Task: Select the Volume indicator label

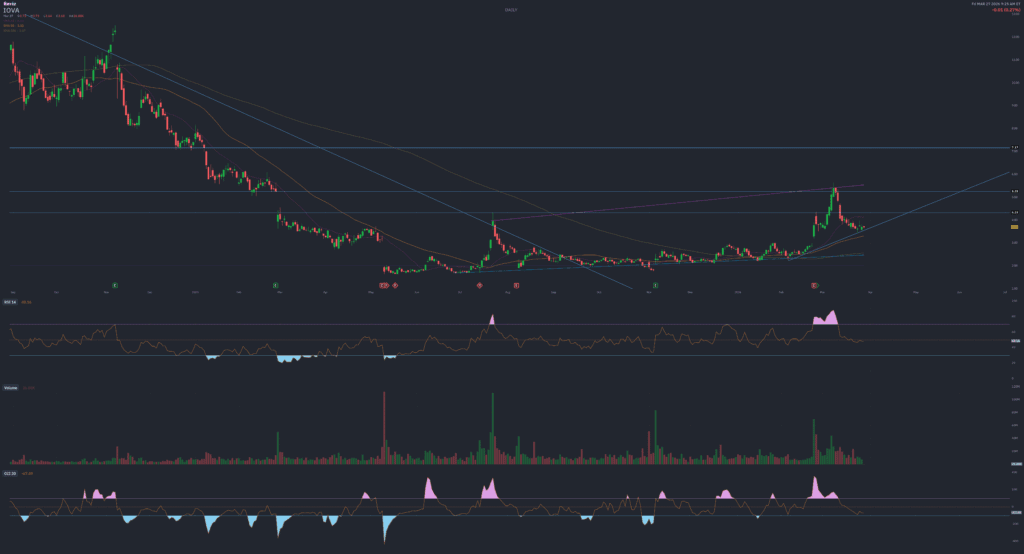Action: [x=11, y=388]
